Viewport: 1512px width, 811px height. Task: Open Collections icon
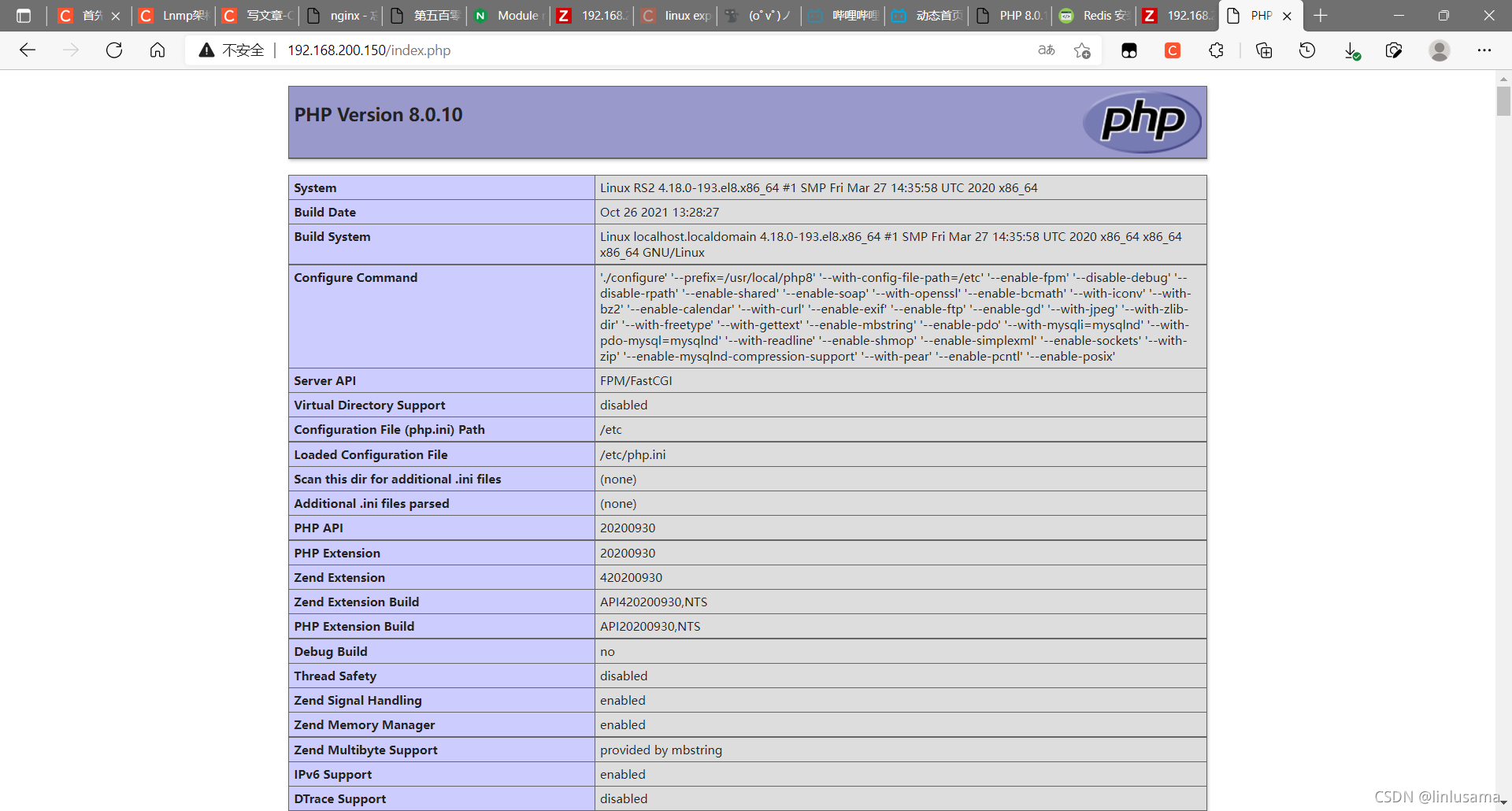click(1264, 50)
